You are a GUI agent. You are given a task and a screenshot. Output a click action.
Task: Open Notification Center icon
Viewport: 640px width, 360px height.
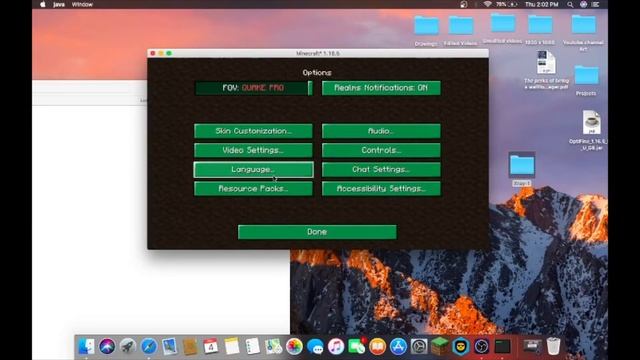(x=596, y=4)
